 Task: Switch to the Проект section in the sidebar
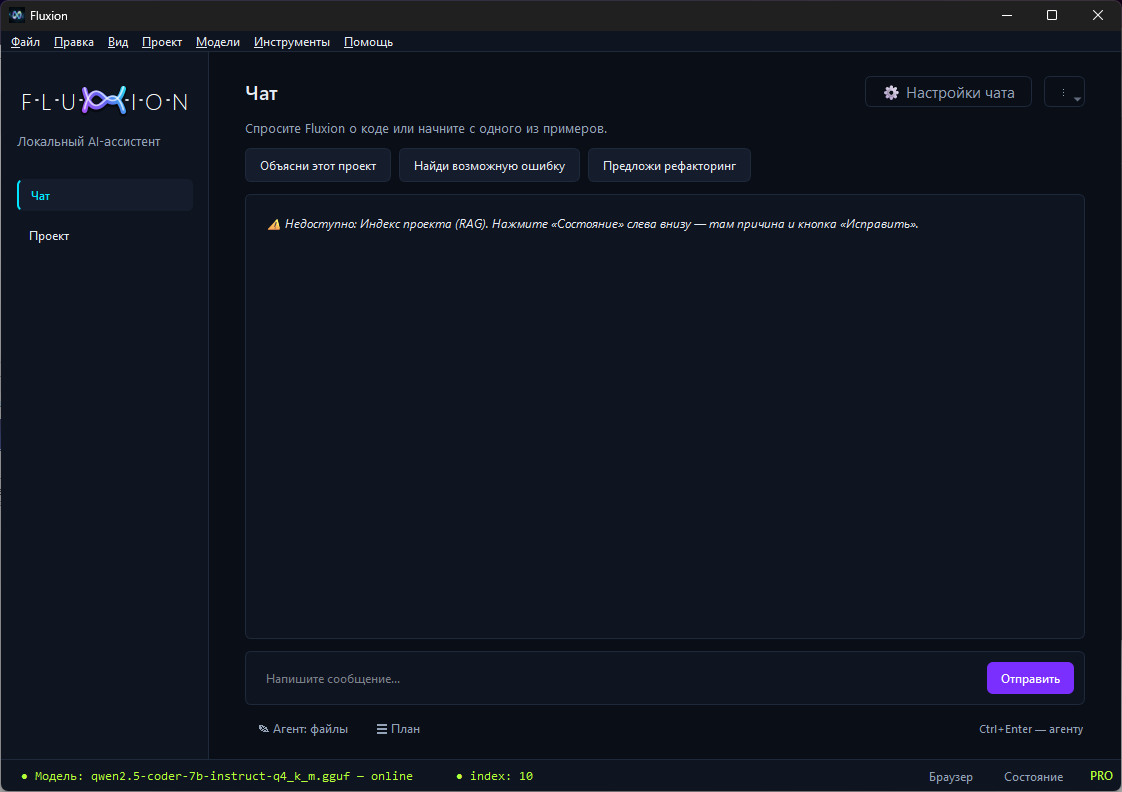click(x=105, y=235)
